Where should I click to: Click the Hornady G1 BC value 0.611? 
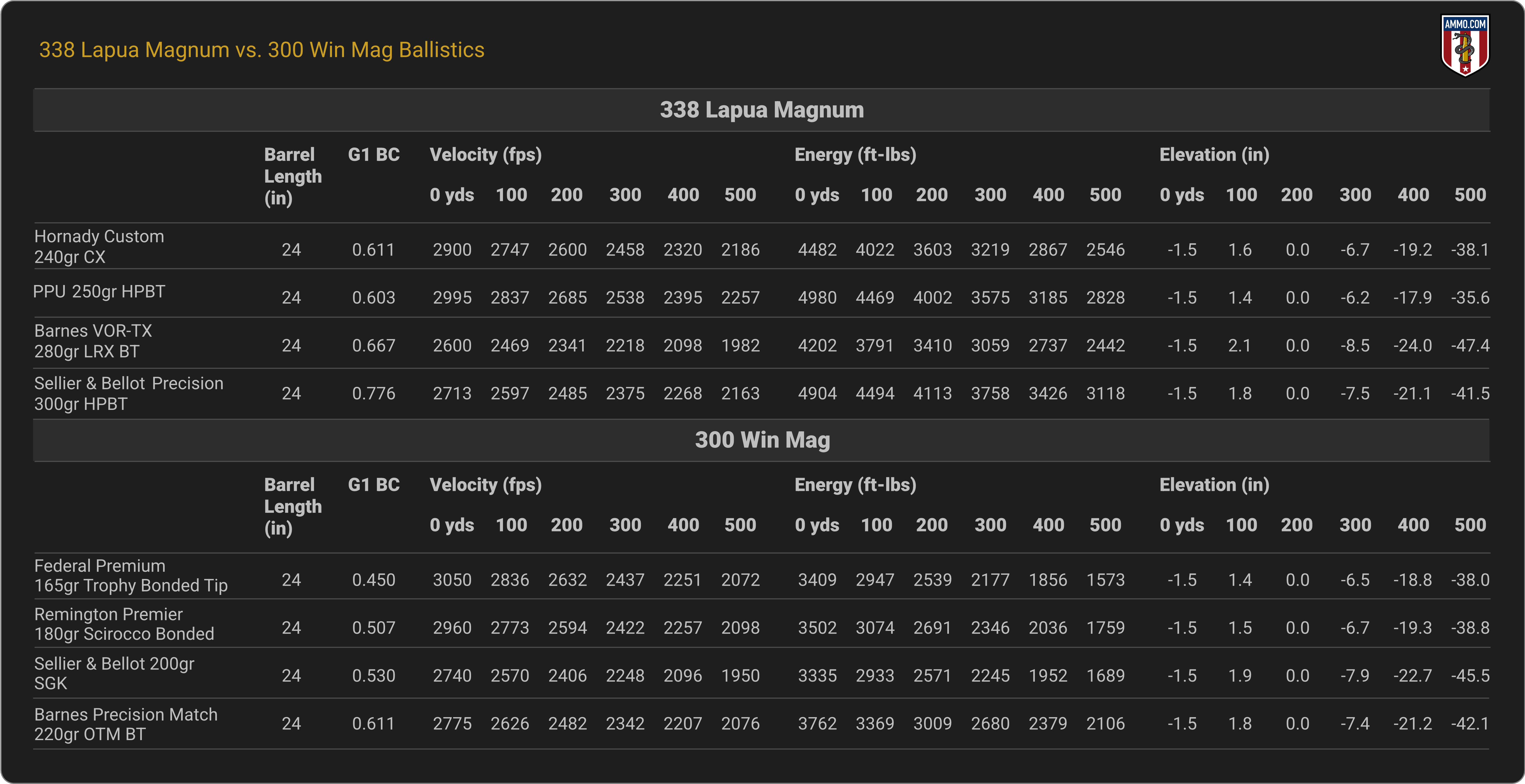click(x=374, y=250)
